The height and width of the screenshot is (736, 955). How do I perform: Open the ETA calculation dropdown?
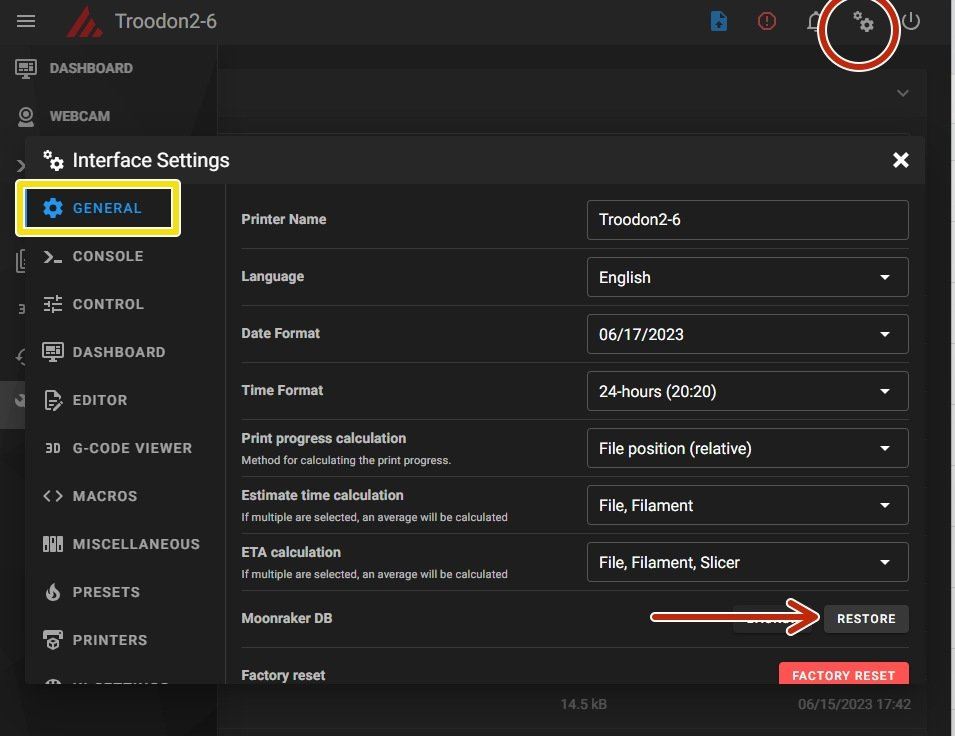(x=747, y=562)
